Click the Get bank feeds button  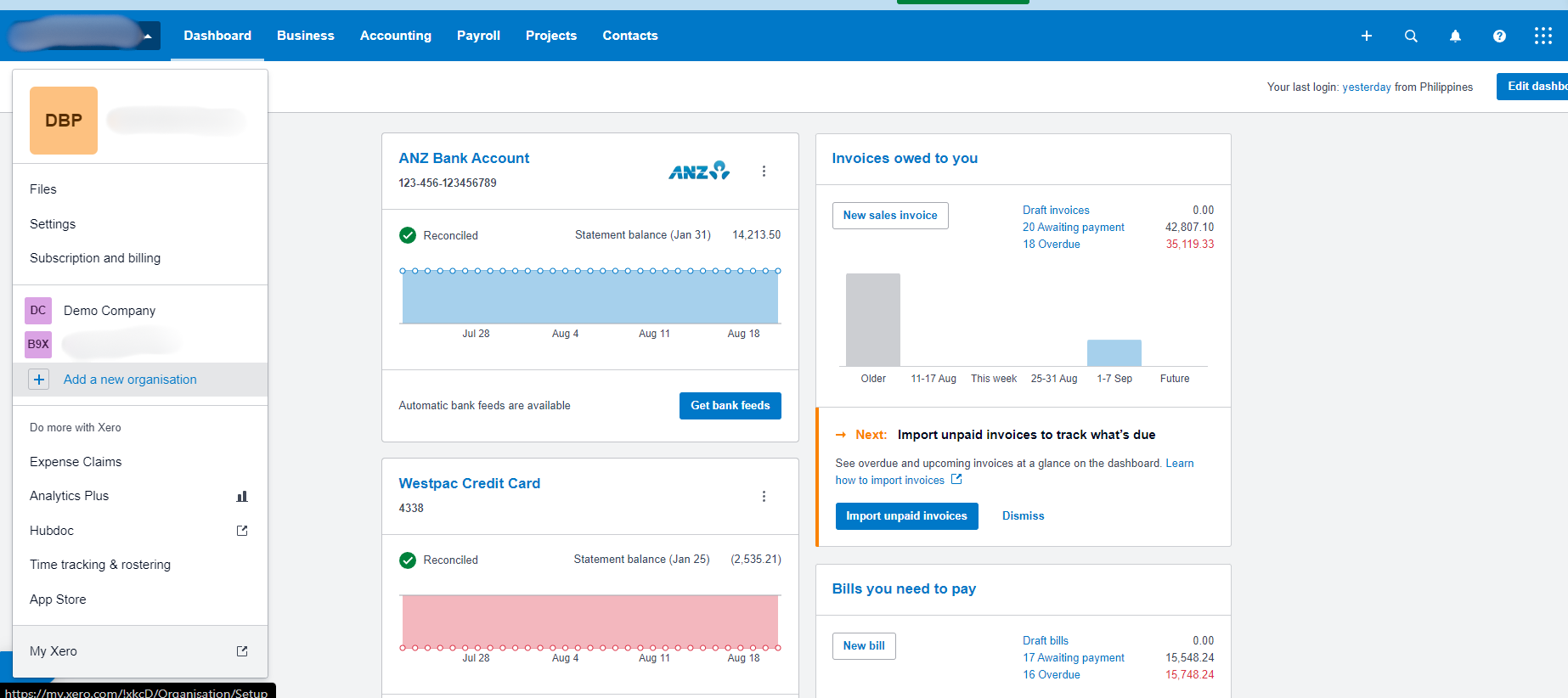coord(730,406)
